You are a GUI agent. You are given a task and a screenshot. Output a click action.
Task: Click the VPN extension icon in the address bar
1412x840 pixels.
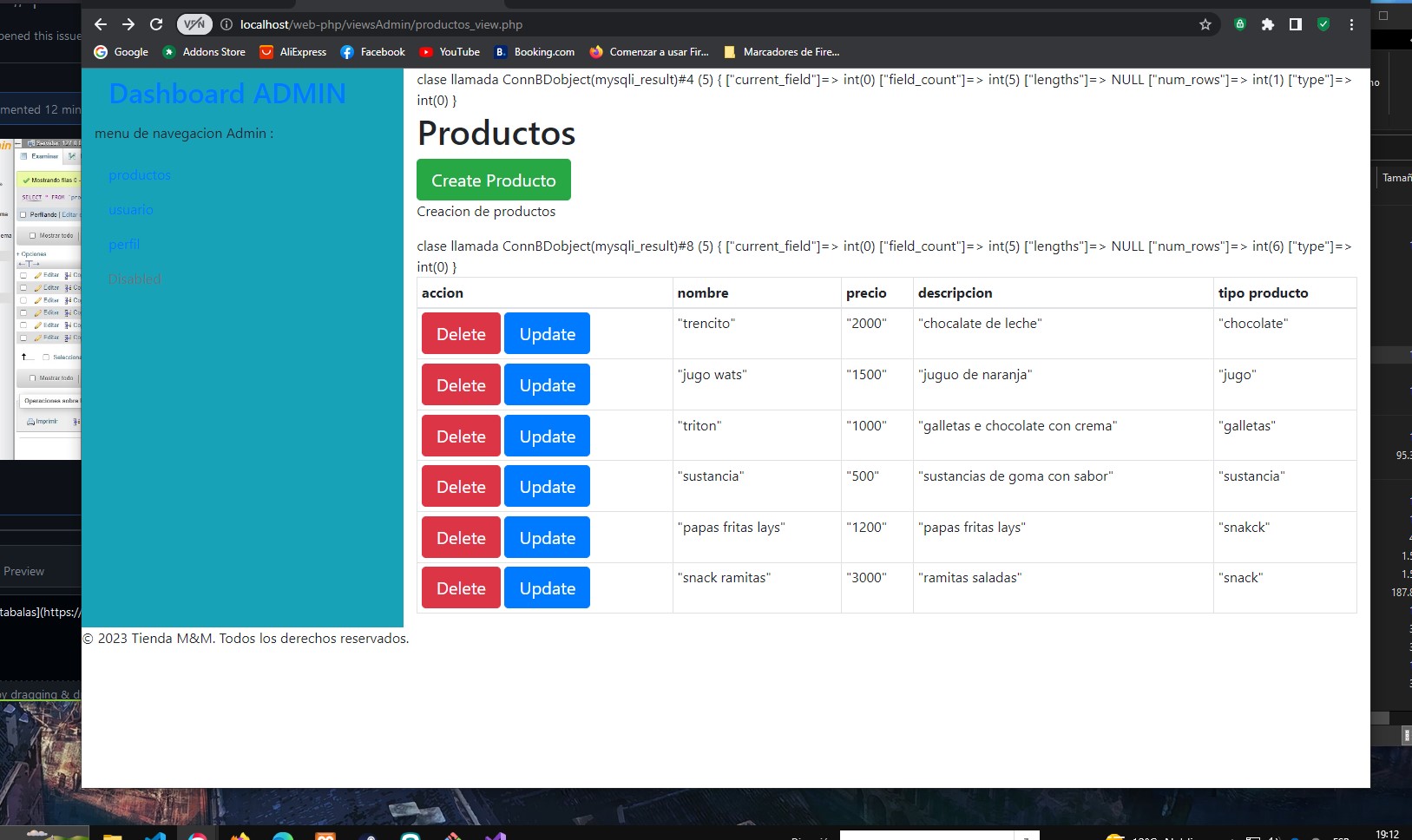[194, 24]
